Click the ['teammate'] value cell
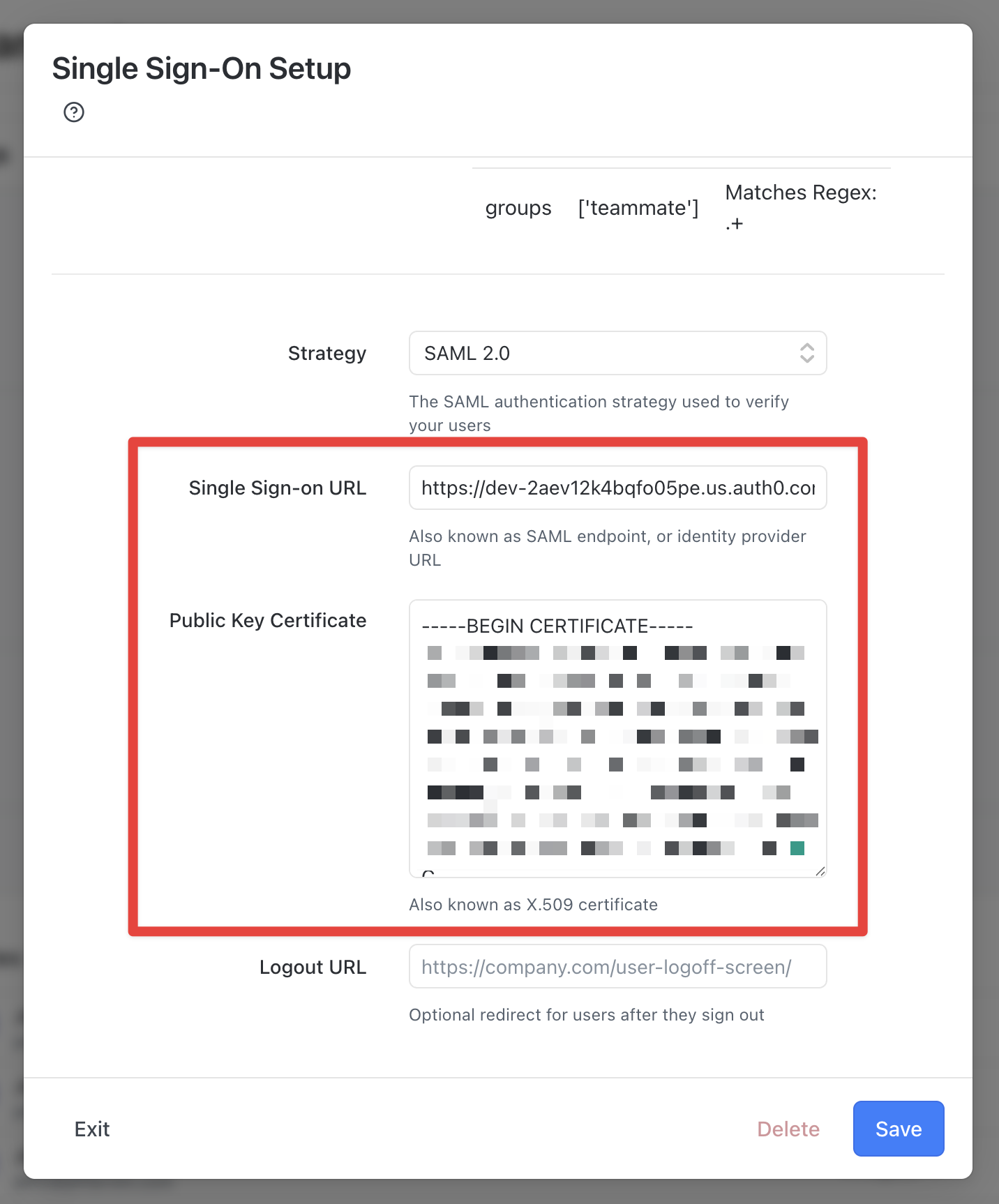 click(638, 208)
